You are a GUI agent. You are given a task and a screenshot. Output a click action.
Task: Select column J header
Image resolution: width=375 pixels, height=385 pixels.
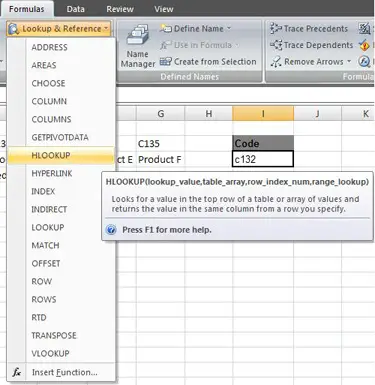point(318,114)
